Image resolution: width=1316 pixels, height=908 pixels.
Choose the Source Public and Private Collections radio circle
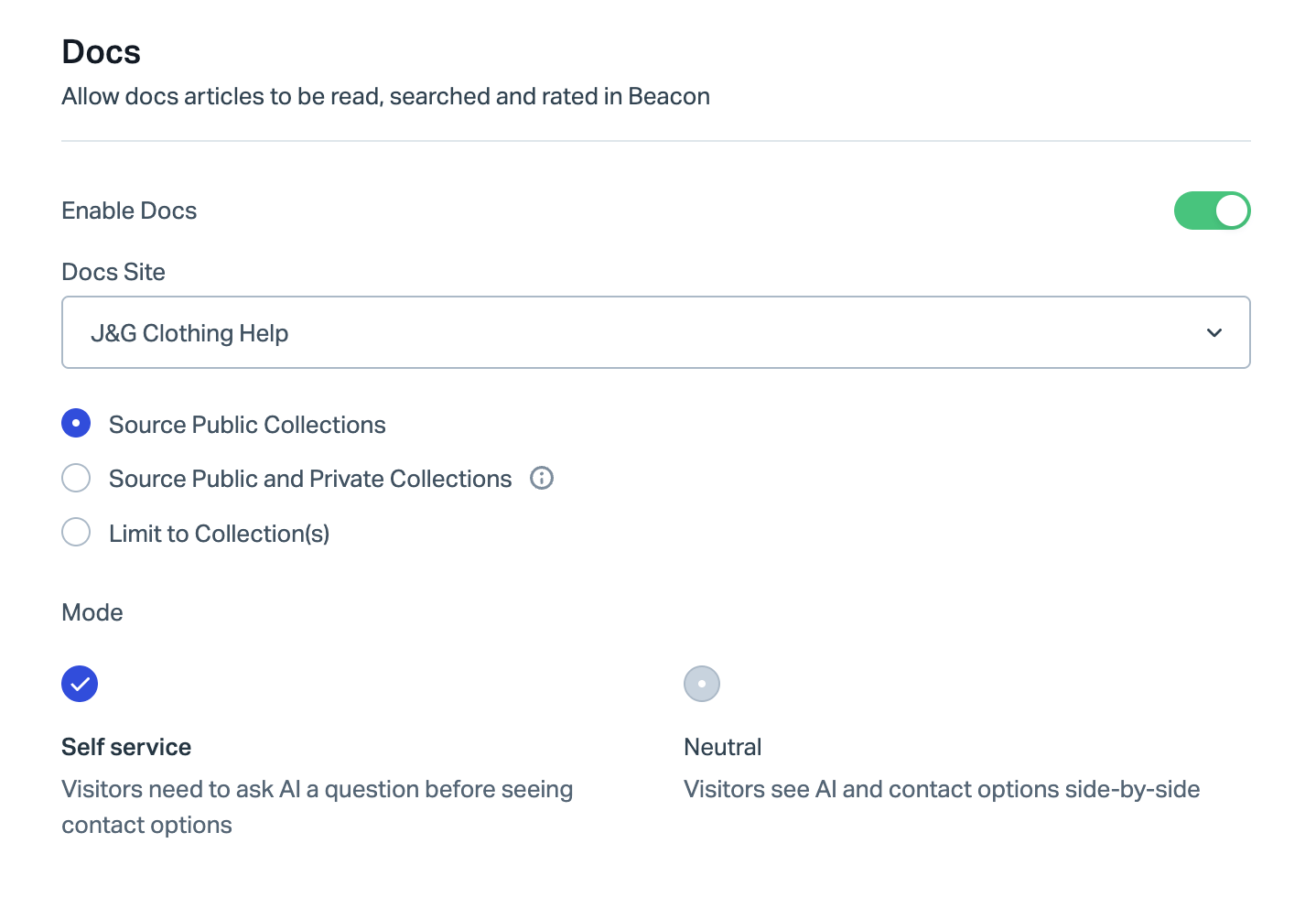point(76,478)
